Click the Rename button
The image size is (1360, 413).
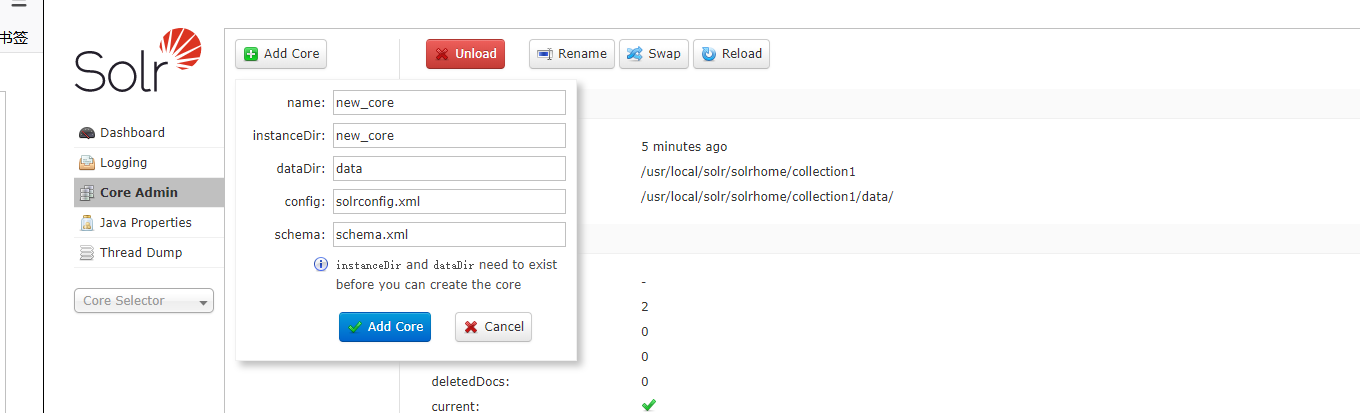[x=572, y=54]
